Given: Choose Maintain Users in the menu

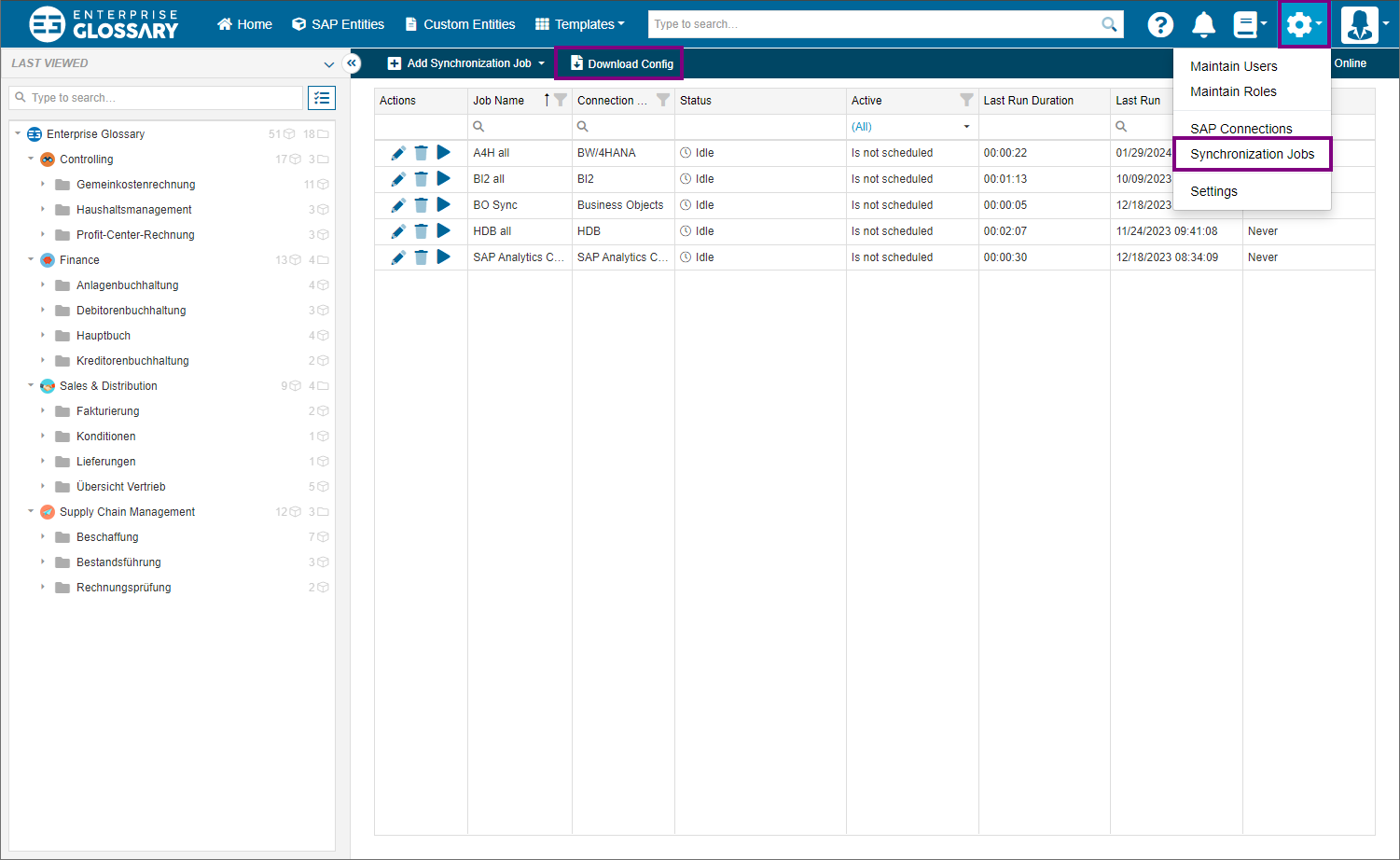Looking at the screenshot, I should pyautogui.click(x=1233, y=66).
